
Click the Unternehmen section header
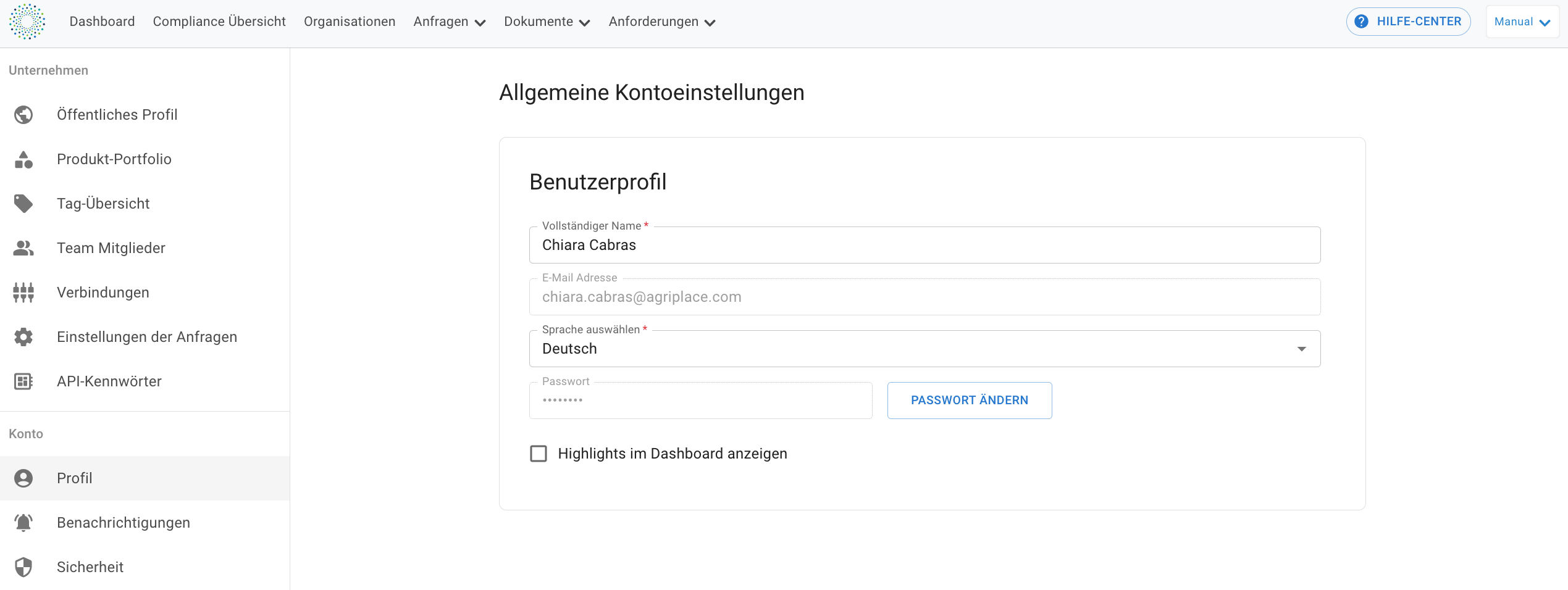48,70
